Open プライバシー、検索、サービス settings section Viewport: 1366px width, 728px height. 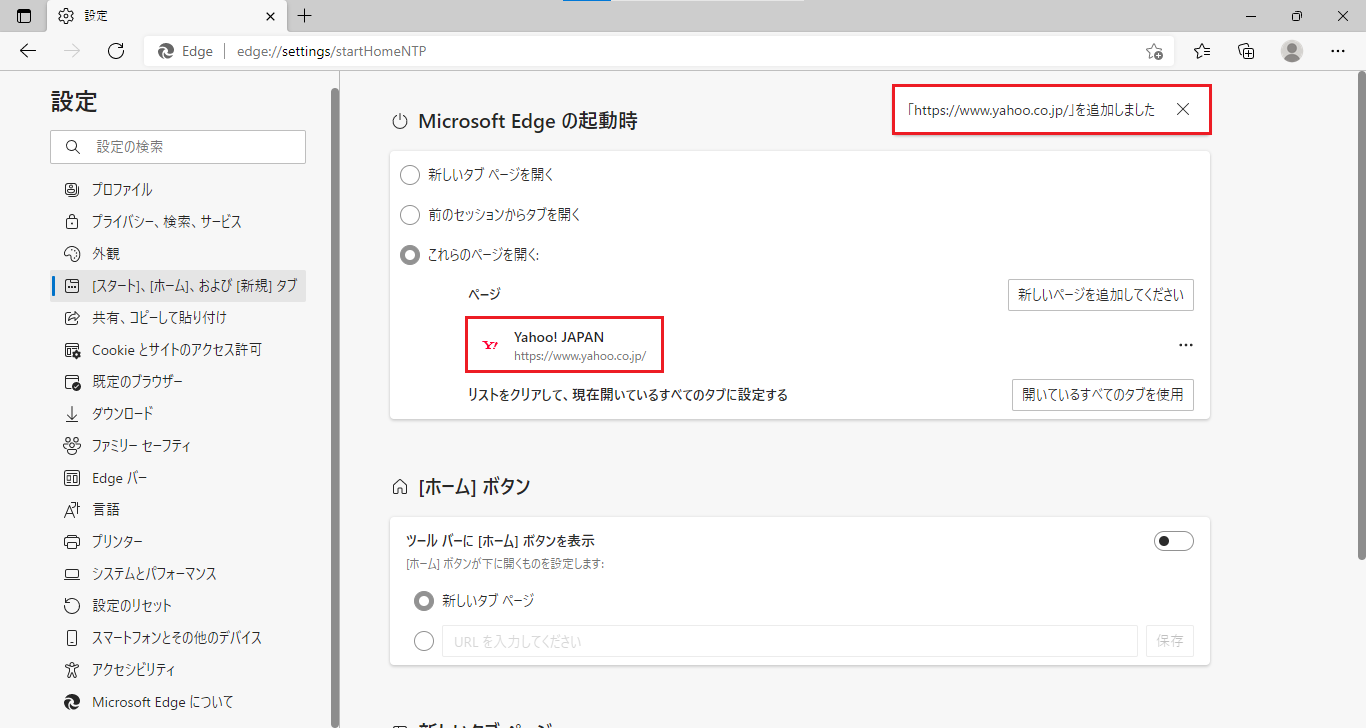pyautogui.click(x=166, y=222)
